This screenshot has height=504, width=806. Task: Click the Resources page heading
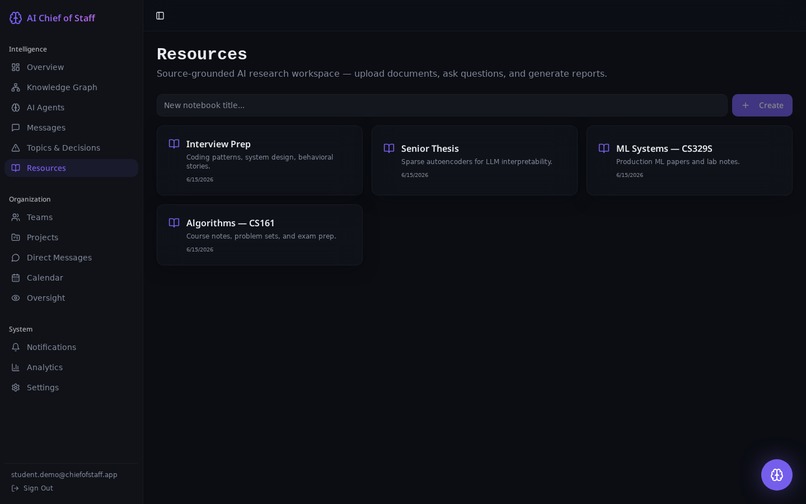click(202, 54)
